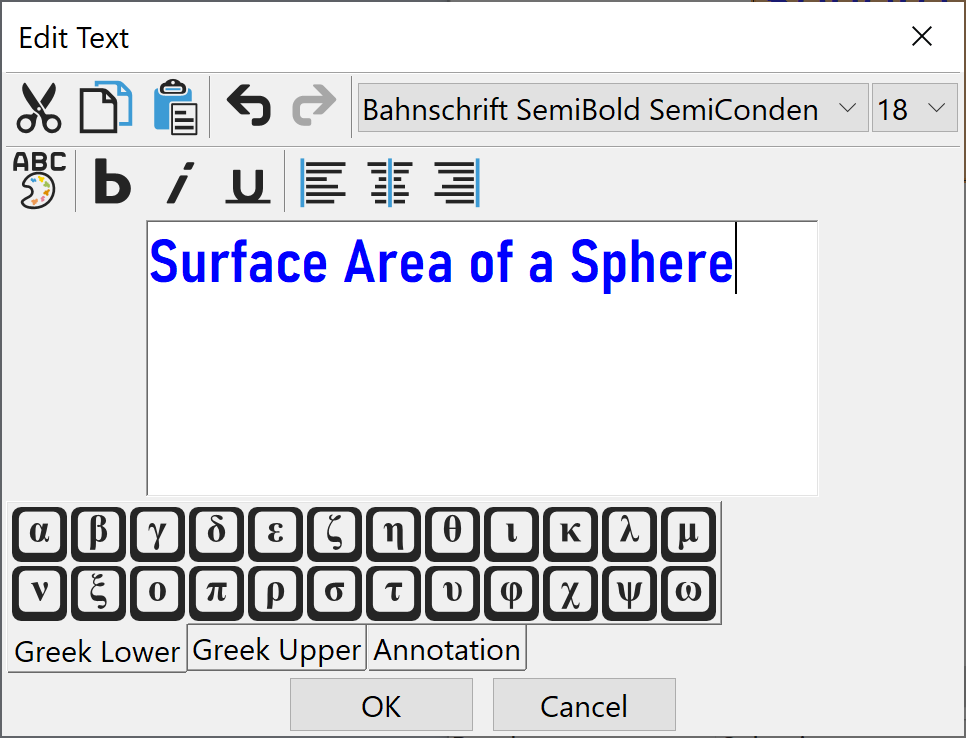Apply left text alignment
This screenshot has height=738, width=966.
click(x=323, y=182)
